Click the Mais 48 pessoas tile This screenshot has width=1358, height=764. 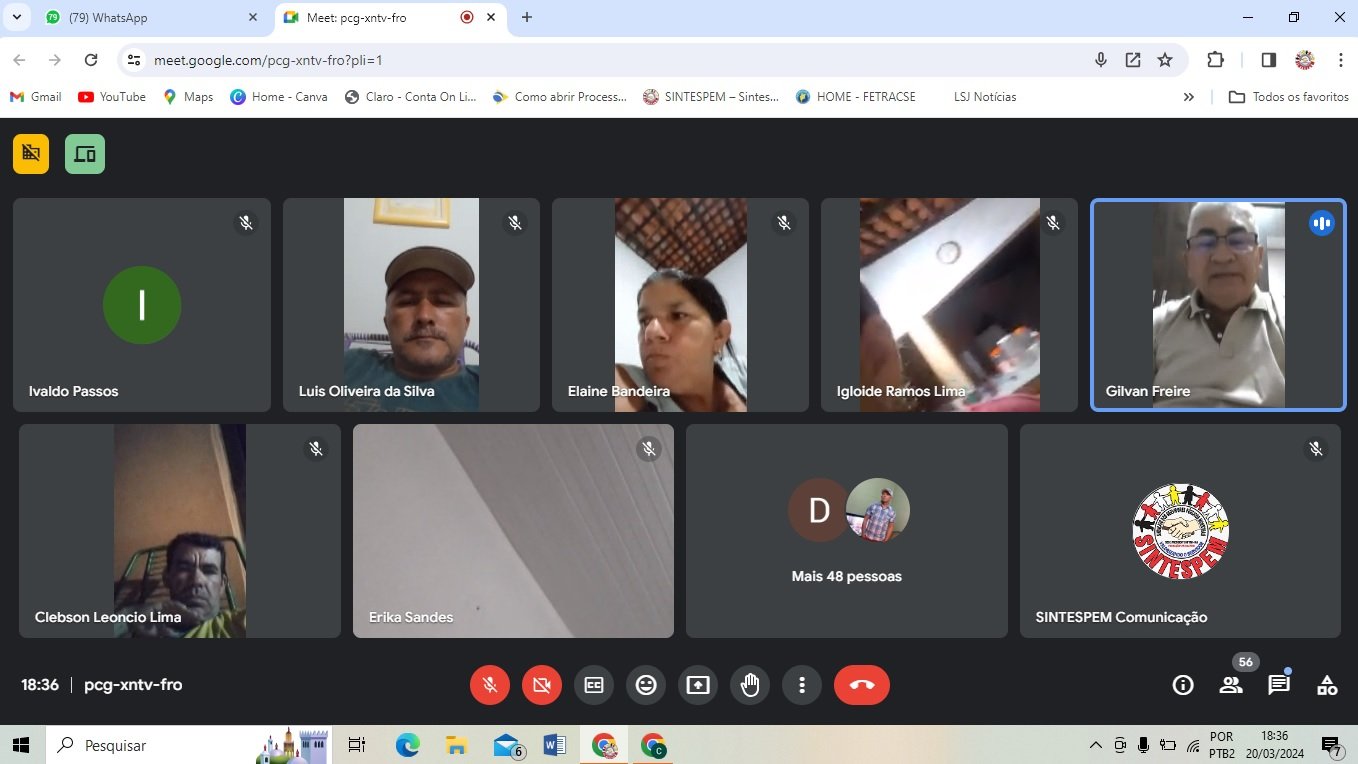tap(846, 531)
